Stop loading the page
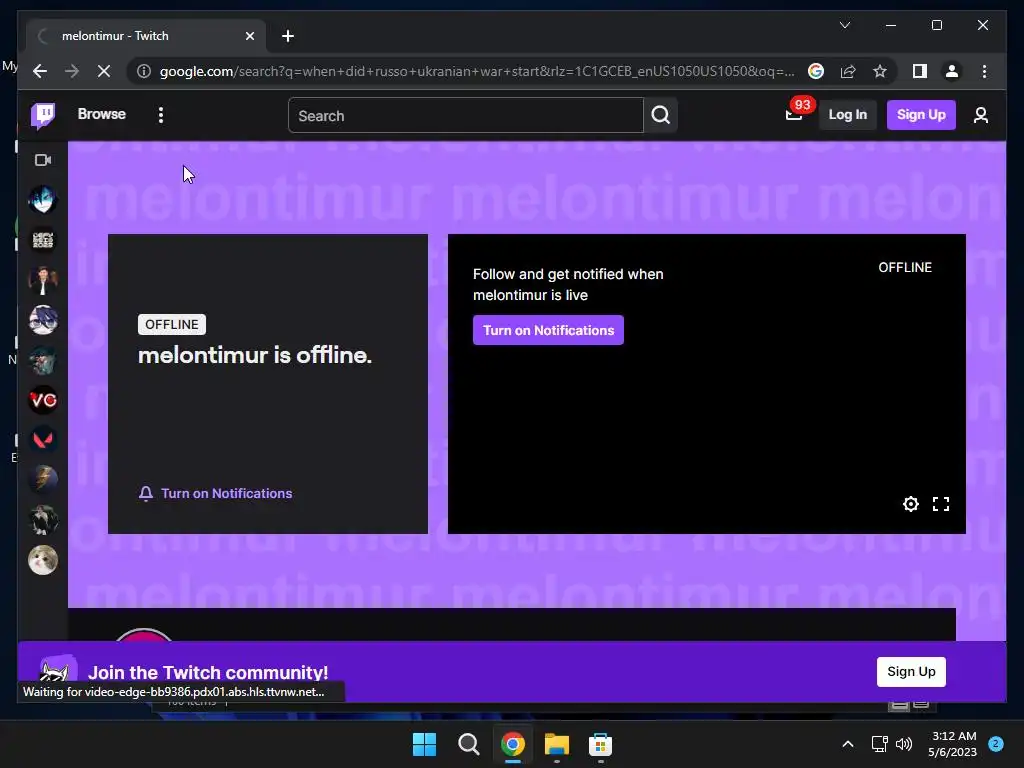The width and height of the screenshot is (1024, 768). click(104, 71)
